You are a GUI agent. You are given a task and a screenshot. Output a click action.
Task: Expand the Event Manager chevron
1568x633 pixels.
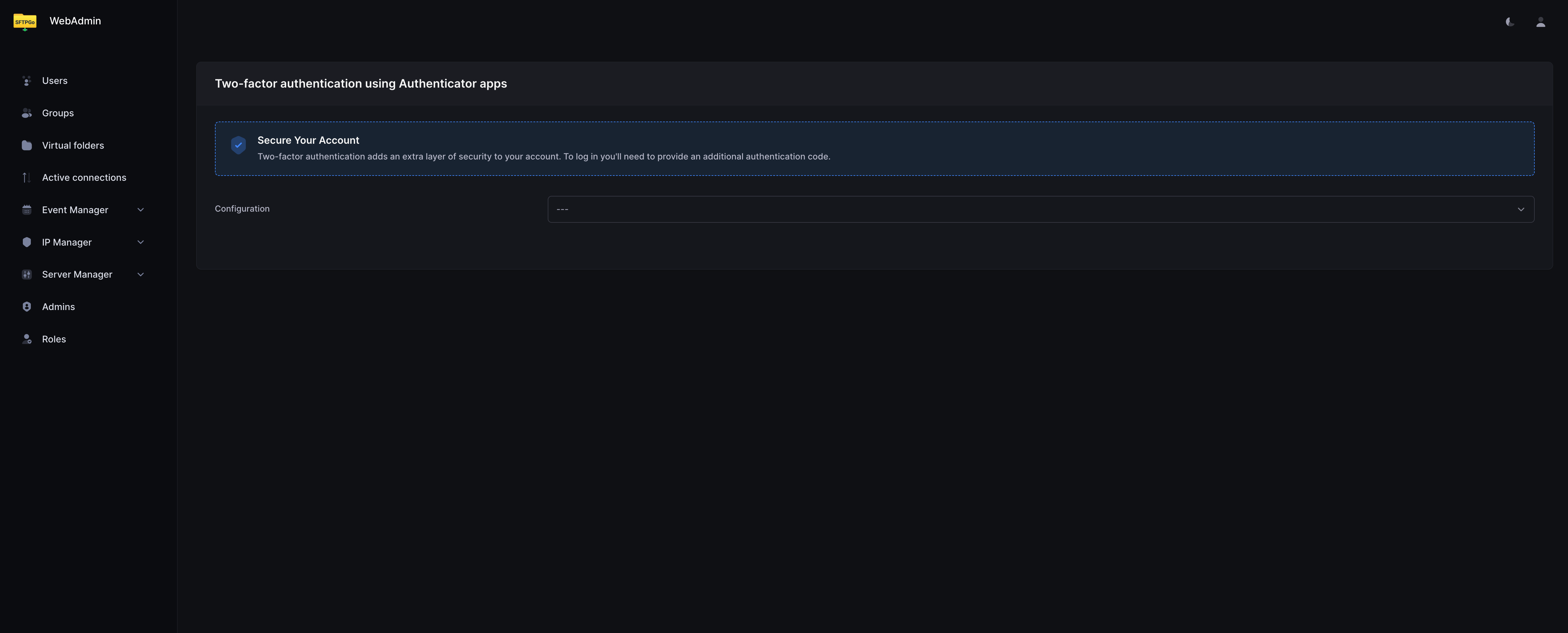click(x=141, y=210)
